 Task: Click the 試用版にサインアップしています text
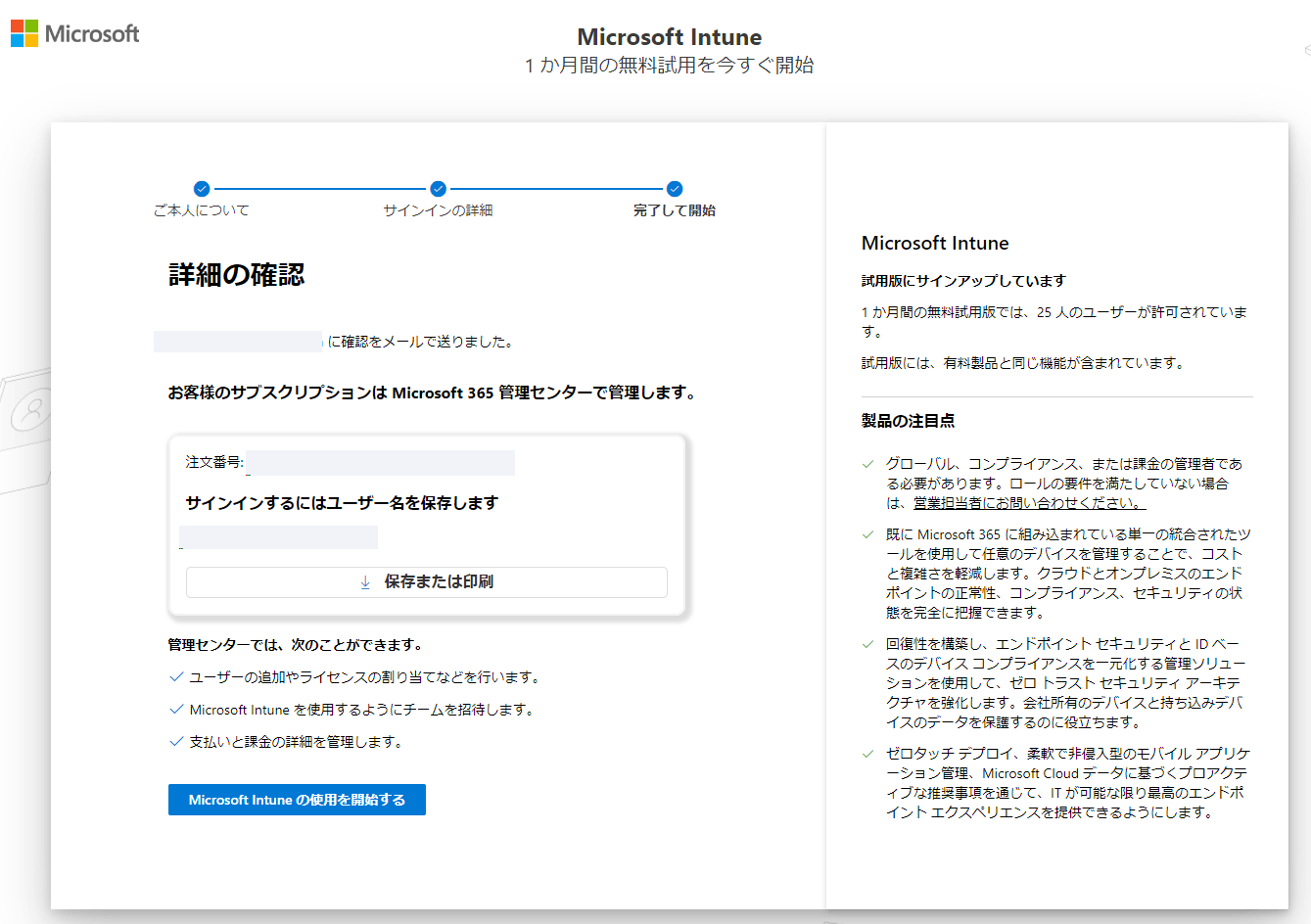point(963,281)
